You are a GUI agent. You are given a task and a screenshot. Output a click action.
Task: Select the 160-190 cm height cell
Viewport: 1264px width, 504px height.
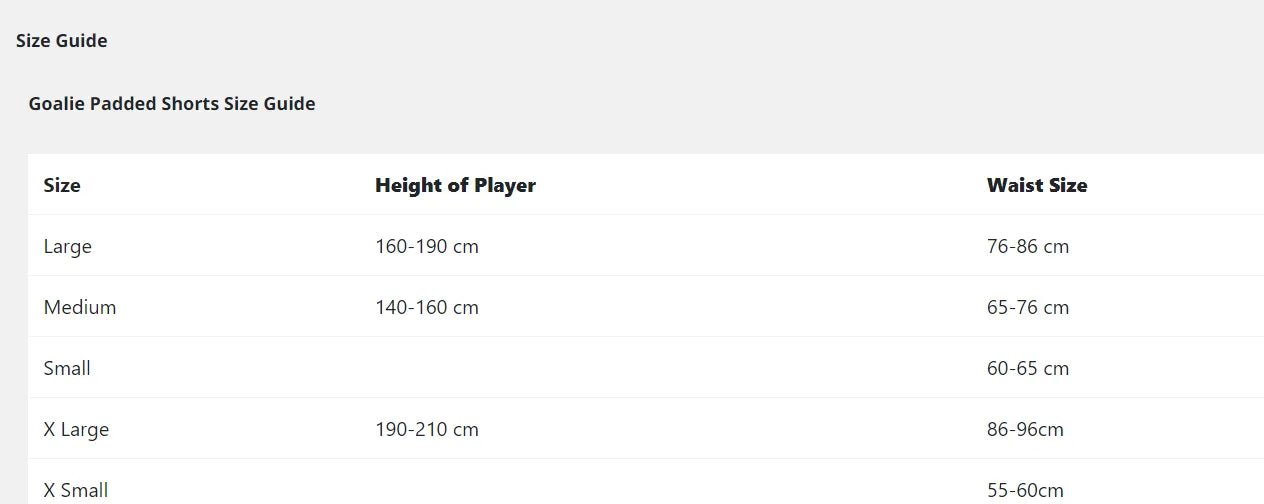click(x=427, y=246)
